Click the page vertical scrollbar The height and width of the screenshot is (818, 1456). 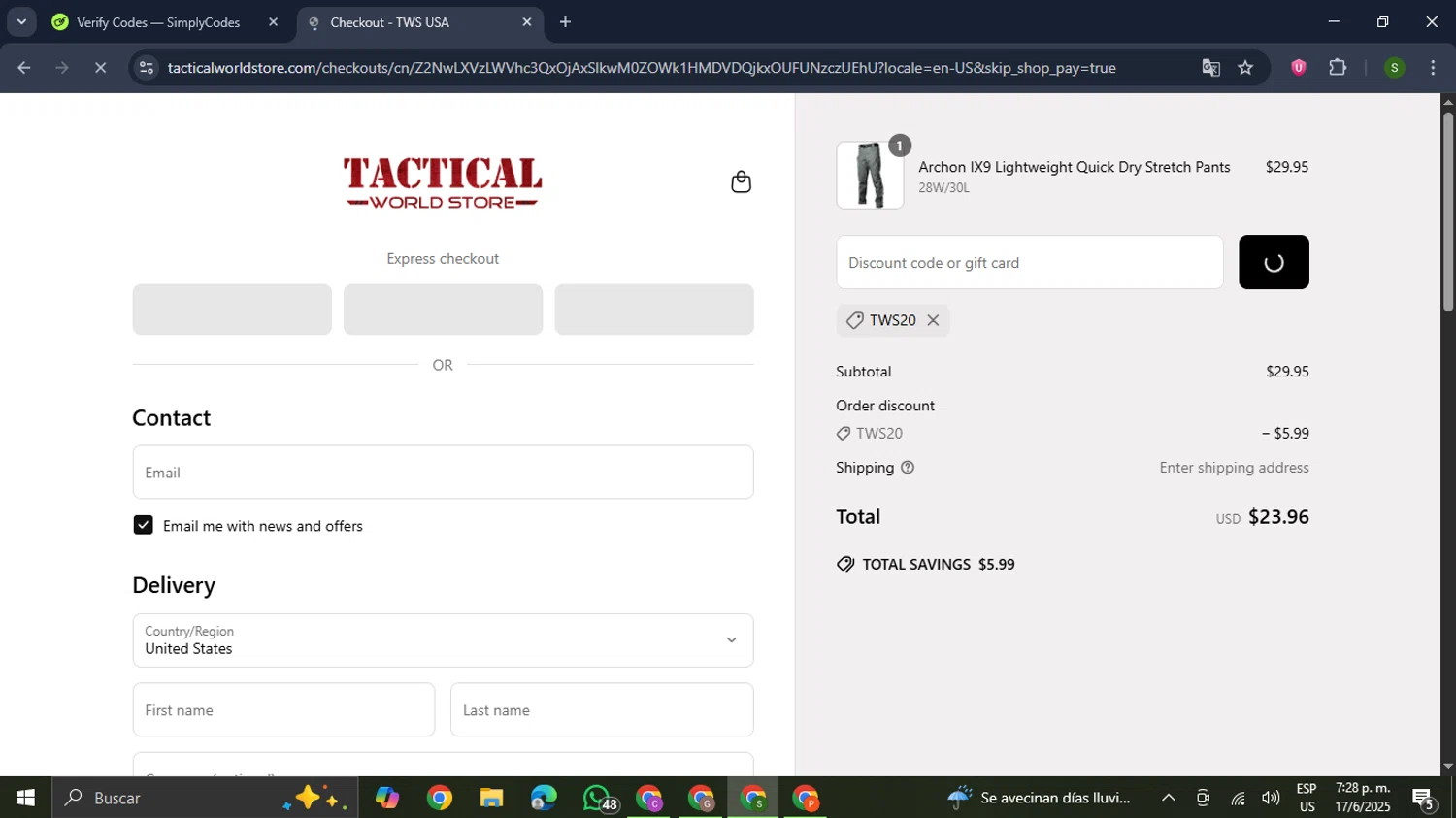click(1447, 213)
